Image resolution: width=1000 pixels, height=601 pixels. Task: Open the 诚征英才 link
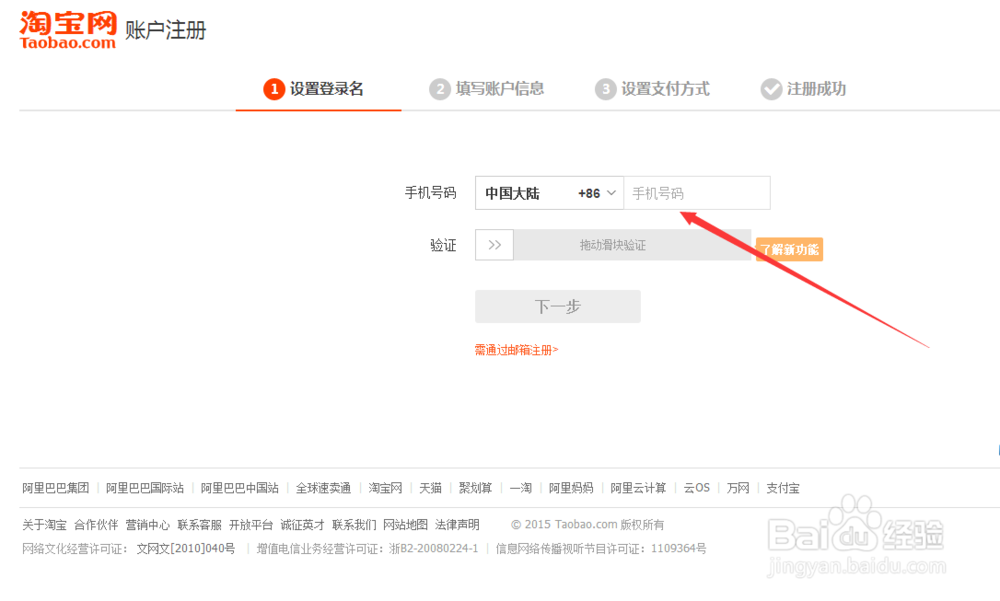pyautogui.click(x=302, y=524)
